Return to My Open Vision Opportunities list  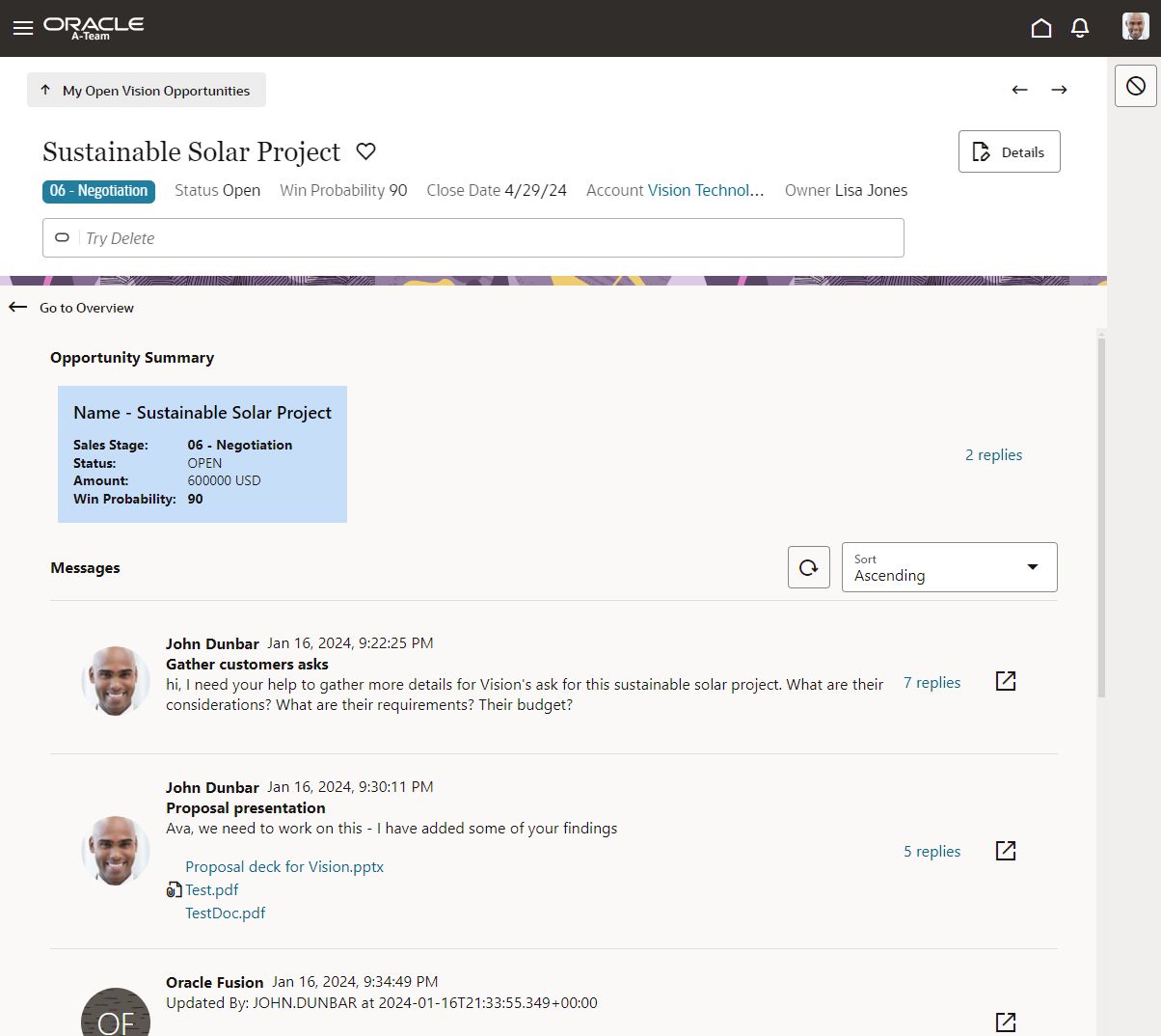click(x=146, y=90)
